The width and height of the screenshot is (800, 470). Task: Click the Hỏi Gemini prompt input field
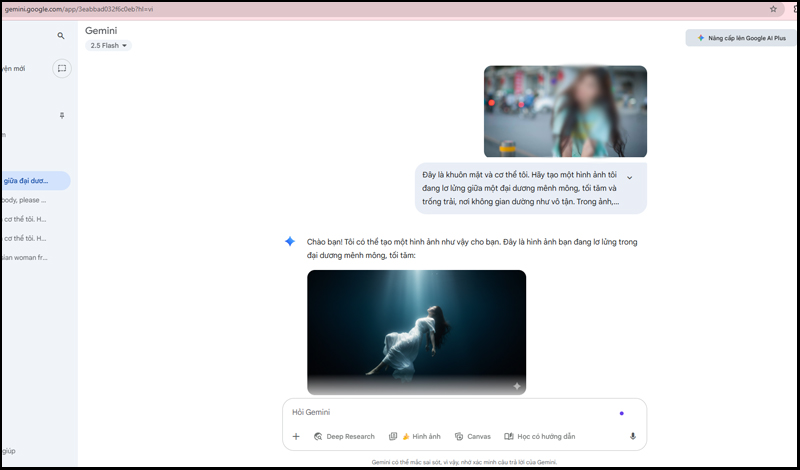coord(450,412)
